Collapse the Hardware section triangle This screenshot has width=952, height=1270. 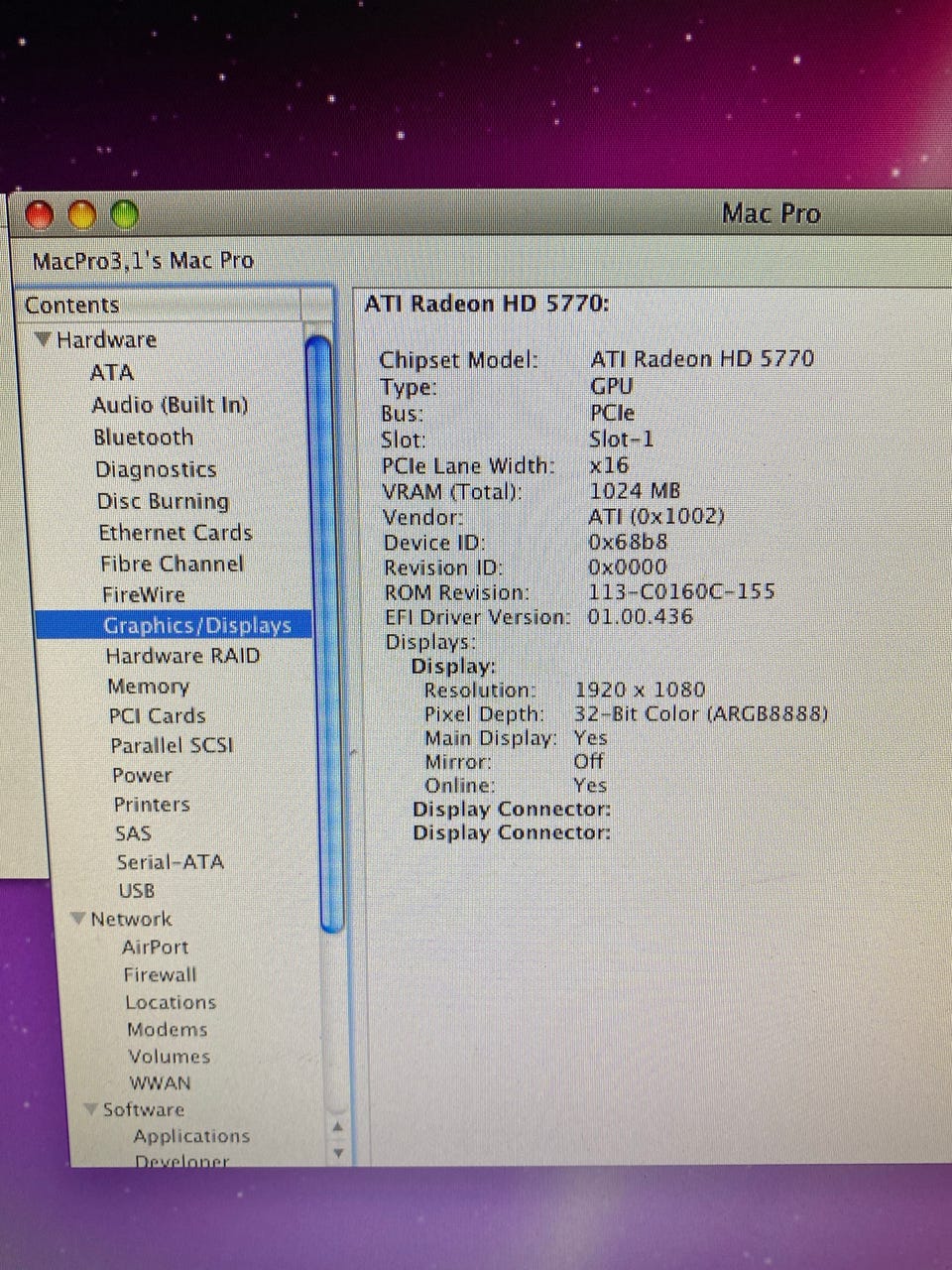43,339
